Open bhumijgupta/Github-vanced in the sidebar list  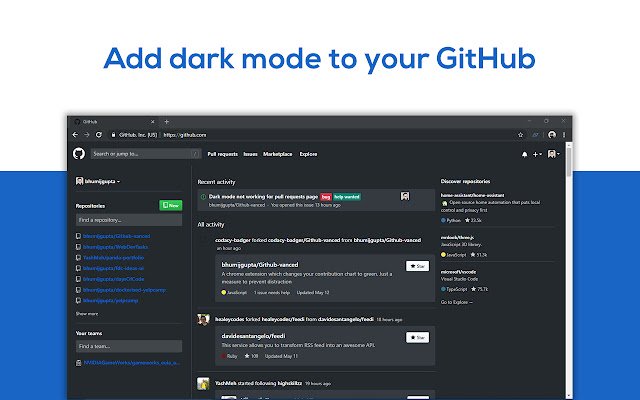[x=116, y=236]
